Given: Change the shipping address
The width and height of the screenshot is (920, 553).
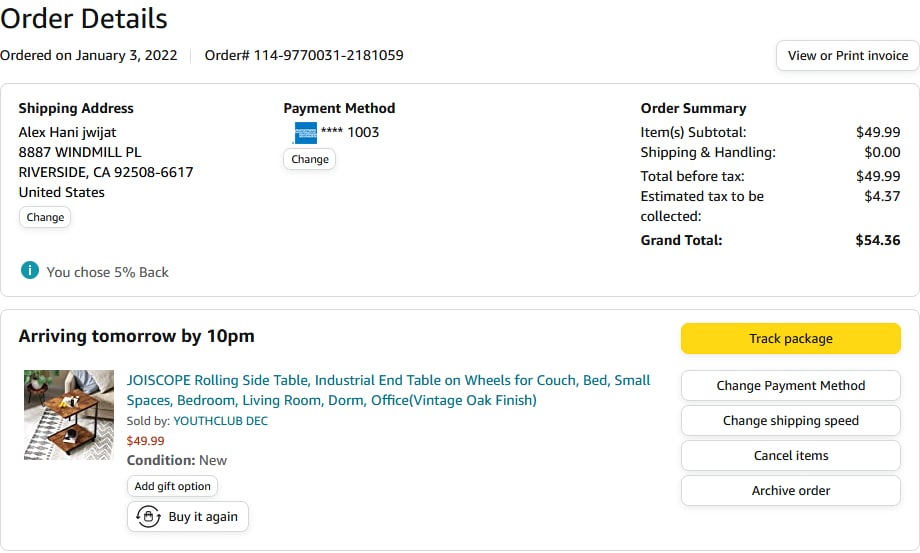Looking at the screenshot, I should pyautogui.click(x=45, y=217).
